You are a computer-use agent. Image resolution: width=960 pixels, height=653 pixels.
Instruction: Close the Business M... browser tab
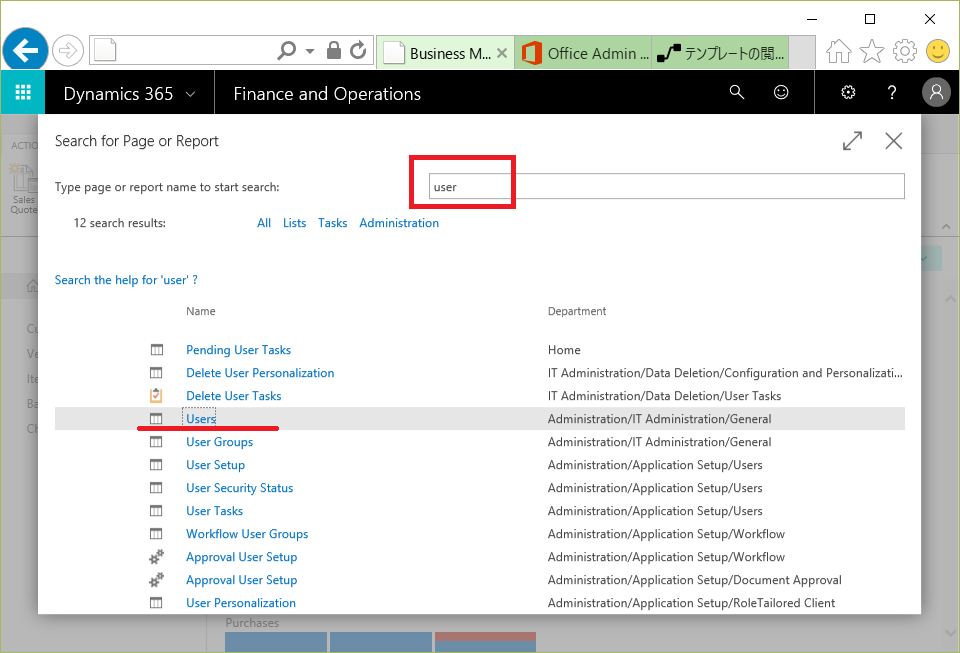[502, 53]
